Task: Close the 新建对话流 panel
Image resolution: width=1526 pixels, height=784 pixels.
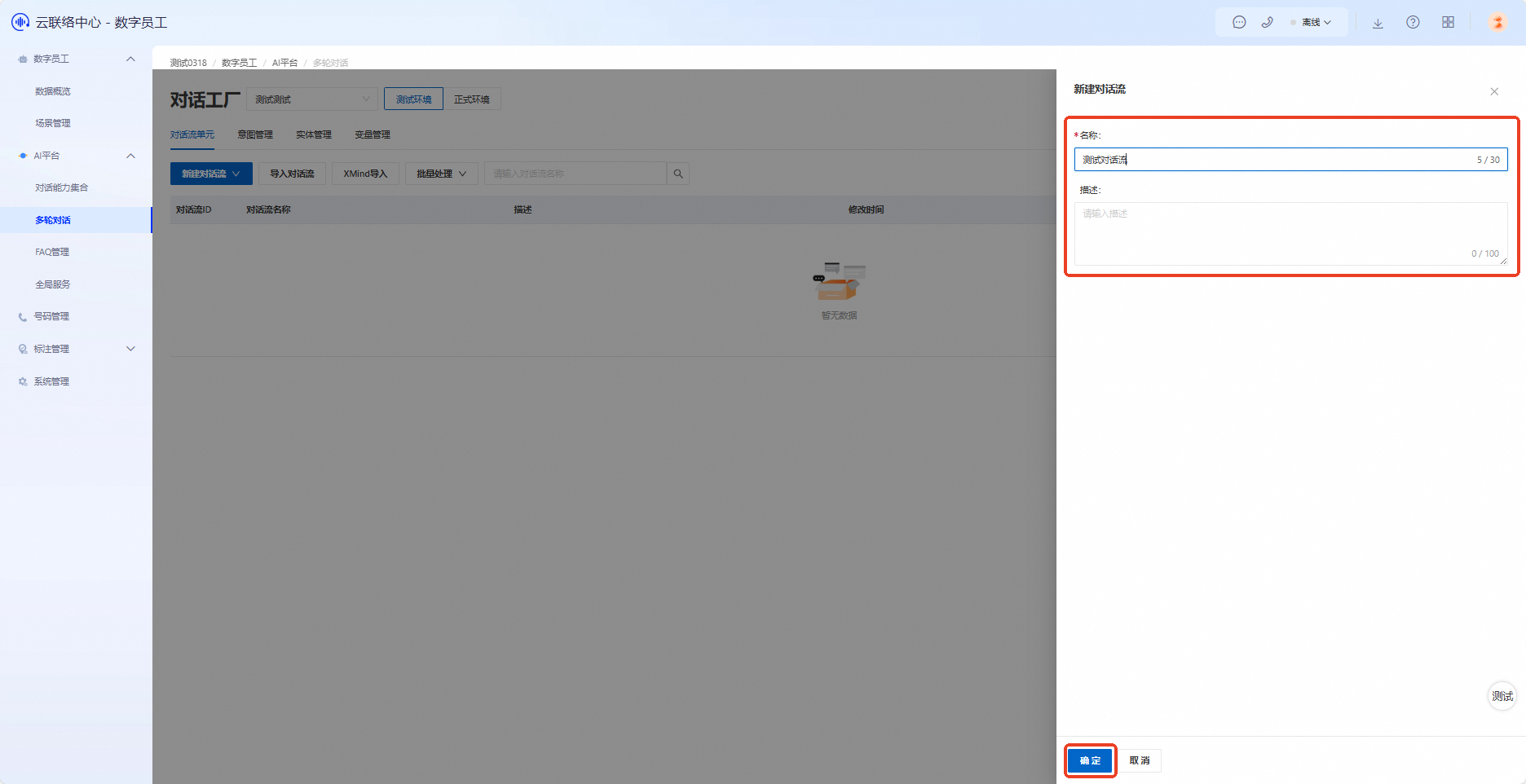Action: (1494, 91)
